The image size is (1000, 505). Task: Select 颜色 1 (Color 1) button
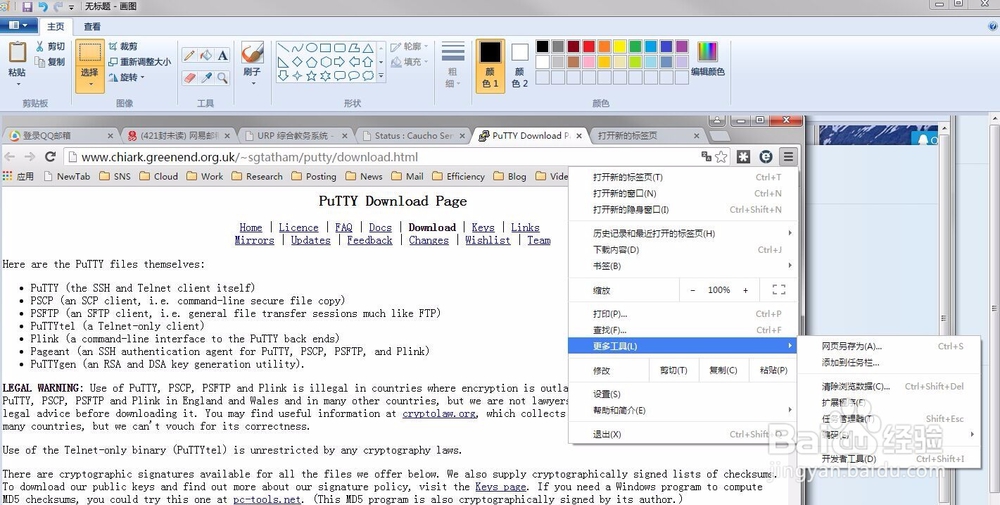click(490, 66)
